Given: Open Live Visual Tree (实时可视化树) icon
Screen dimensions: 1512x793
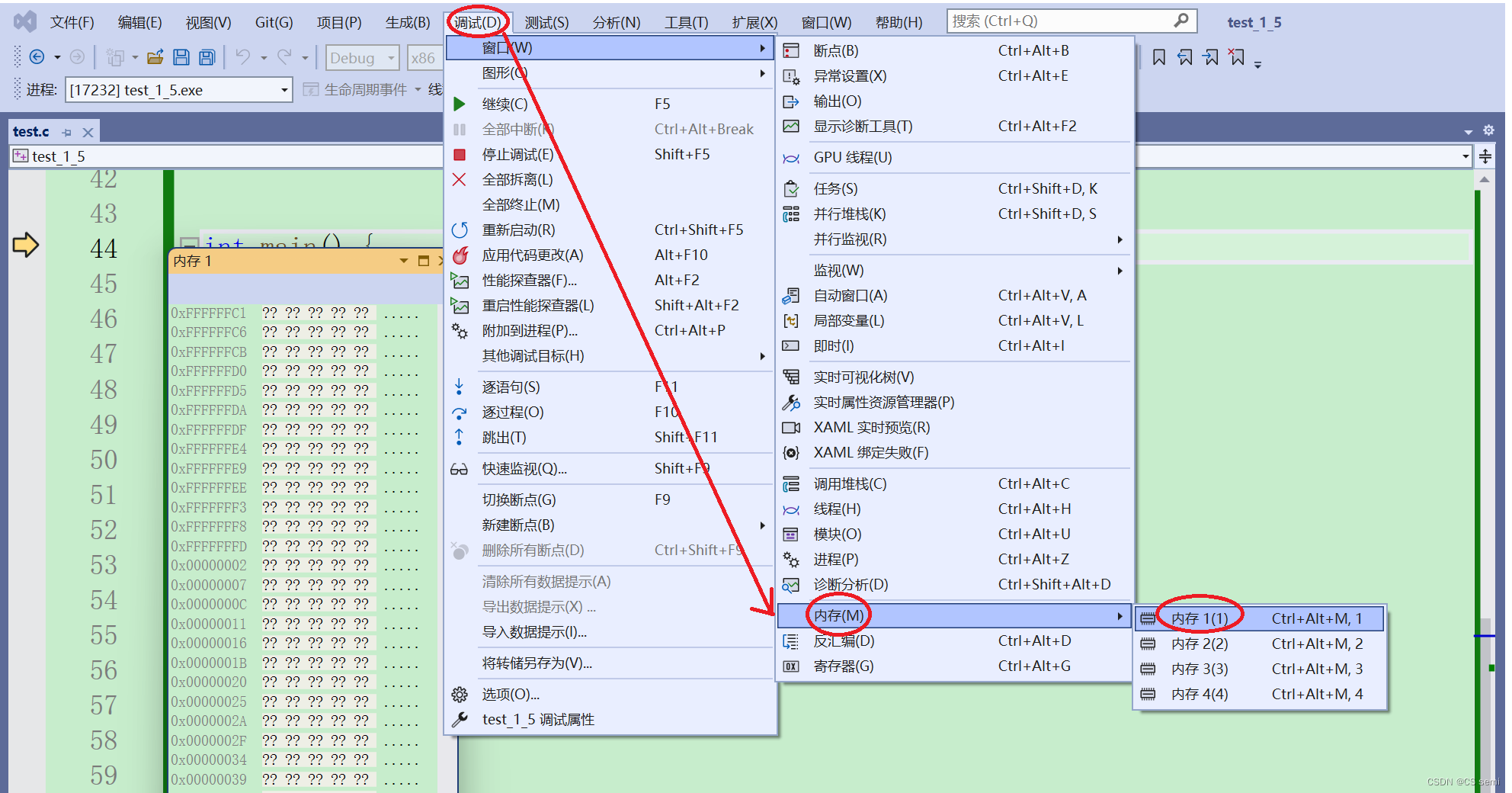Looking at the screenshot, I should tap(791, 377).
